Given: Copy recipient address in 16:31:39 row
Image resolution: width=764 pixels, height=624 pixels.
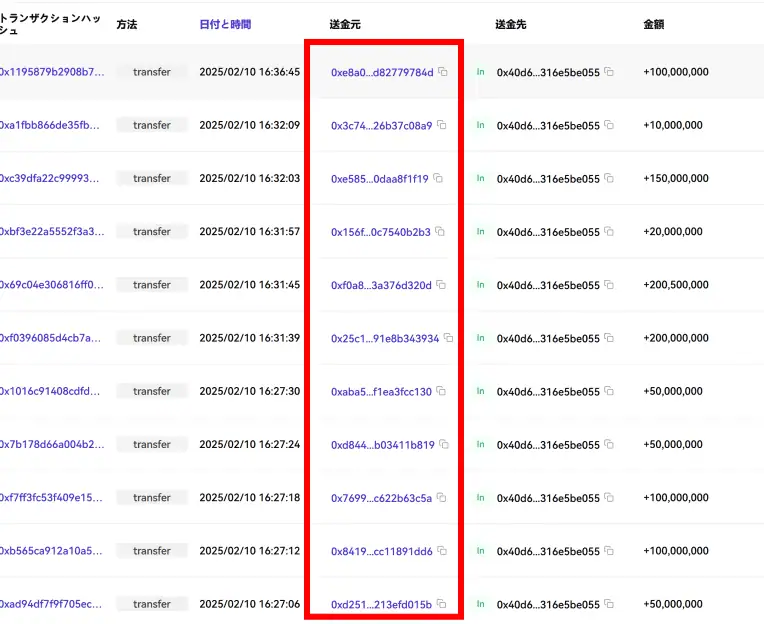Looking at the screenshot, I should tap(609, 338).
